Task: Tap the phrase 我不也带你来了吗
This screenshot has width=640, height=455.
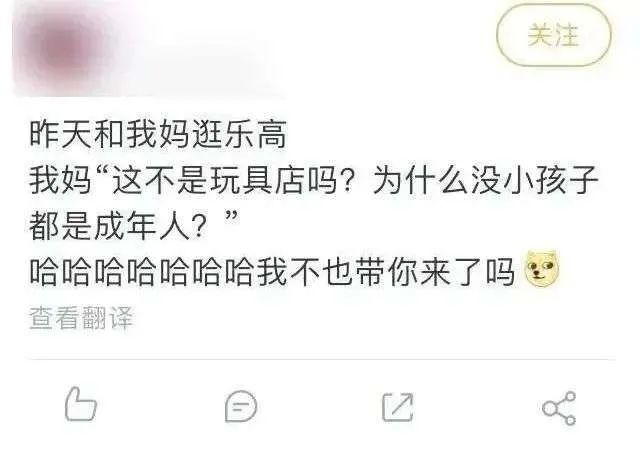Action: coord(386,271)
